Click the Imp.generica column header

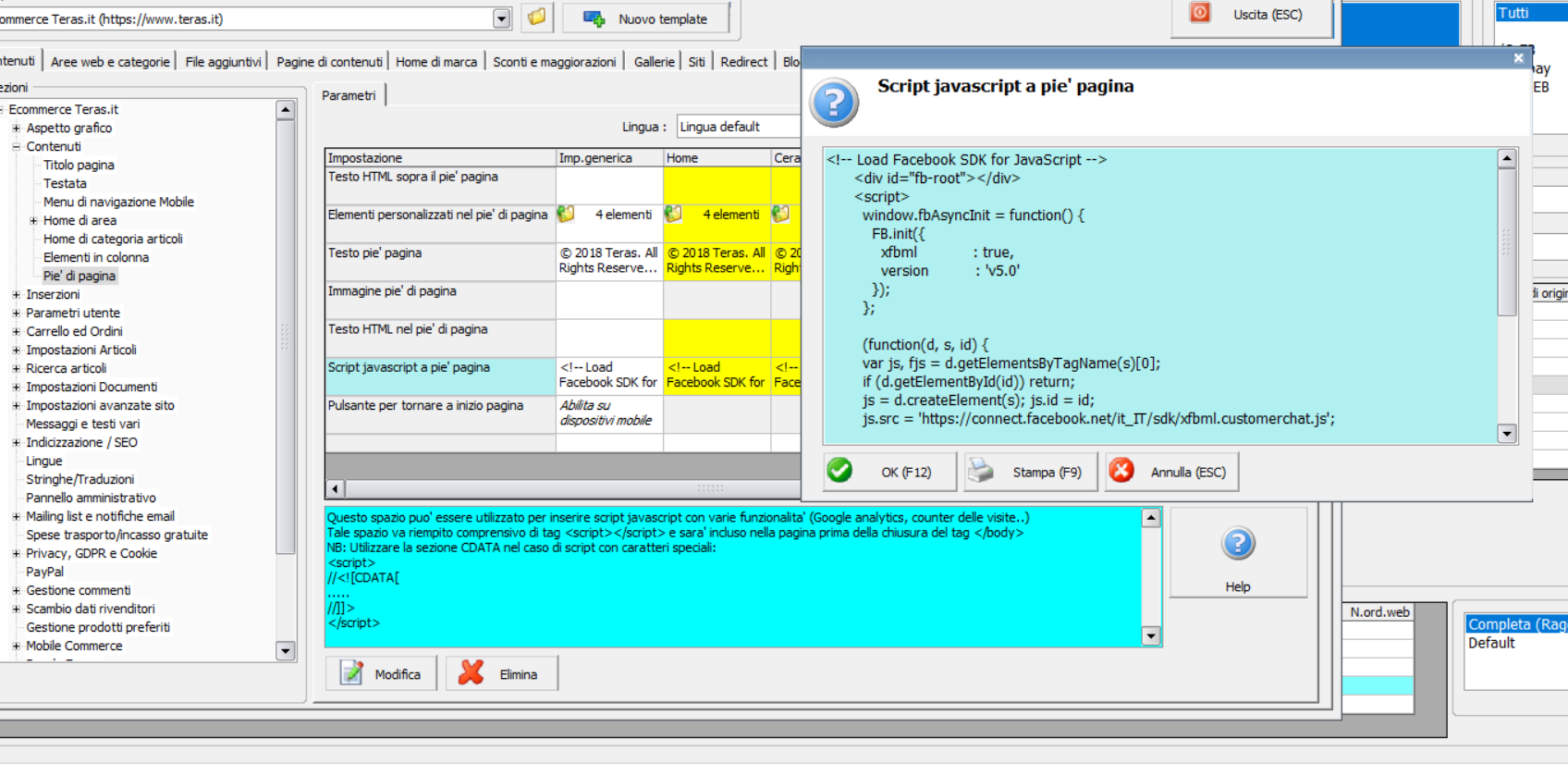(x=609, y=158)
